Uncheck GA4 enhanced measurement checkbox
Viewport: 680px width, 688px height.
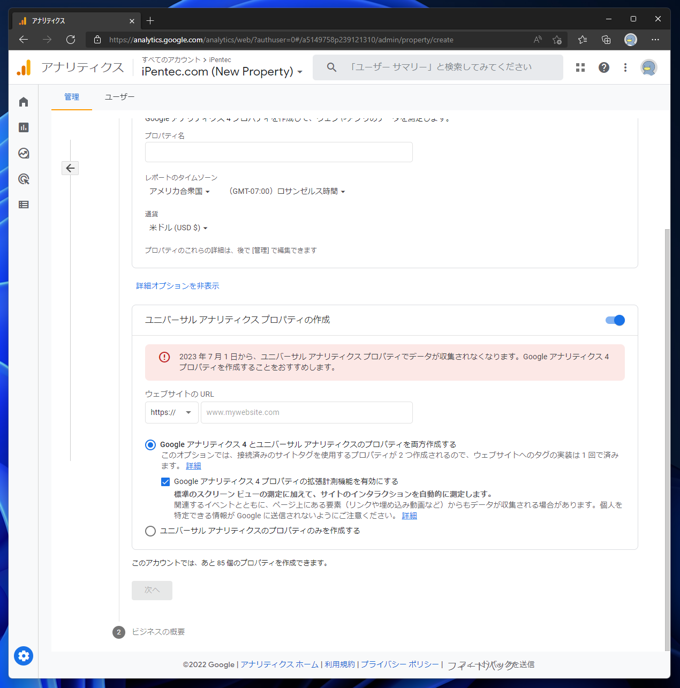165,482
